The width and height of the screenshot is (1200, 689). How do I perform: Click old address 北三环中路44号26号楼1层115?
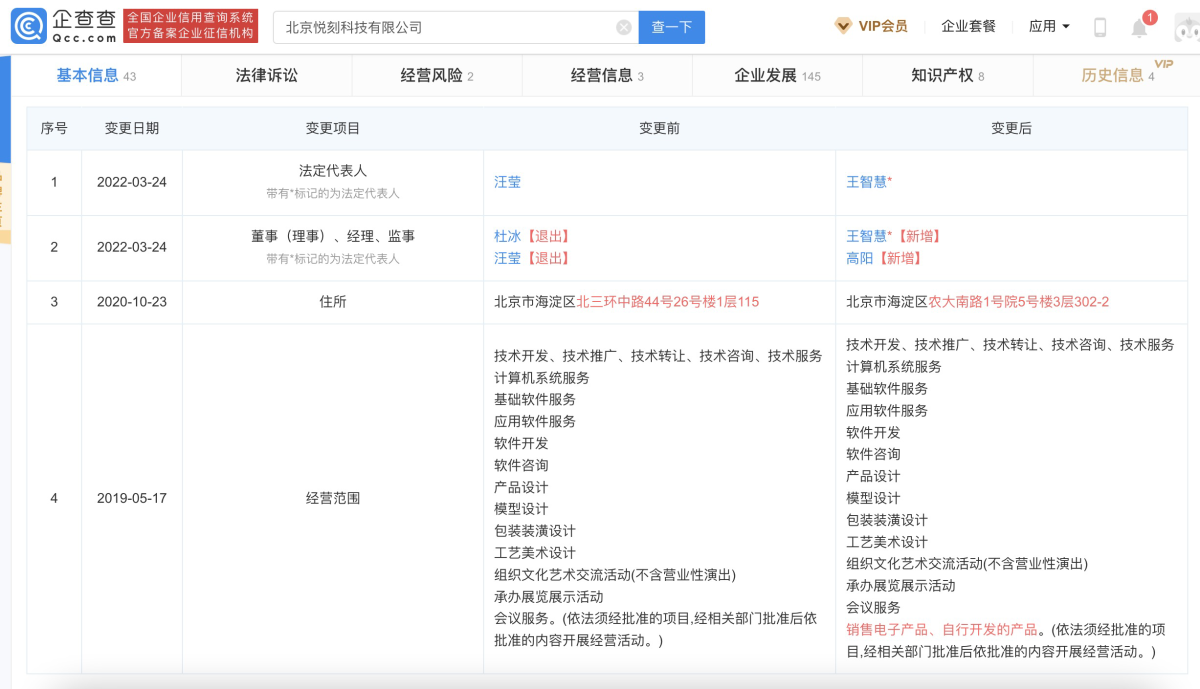click(668, 301)
